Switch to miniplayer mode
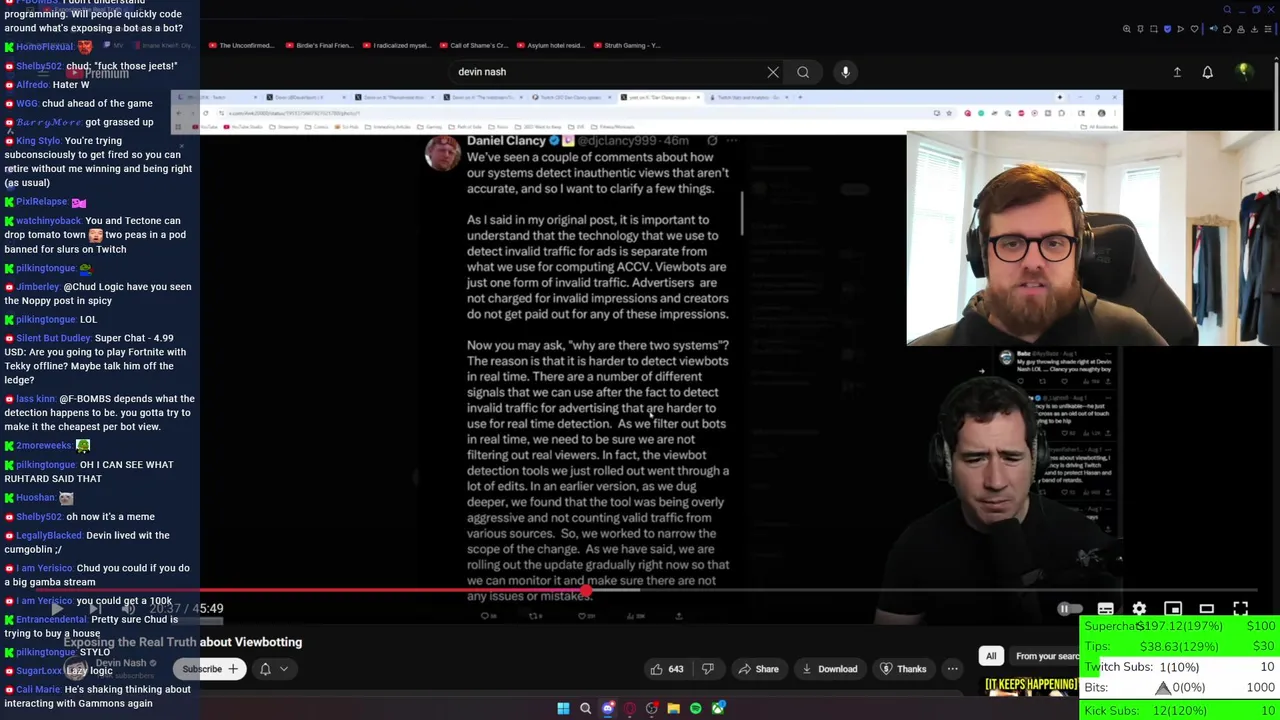The image size is (1280, 720). click(1173, 608)
